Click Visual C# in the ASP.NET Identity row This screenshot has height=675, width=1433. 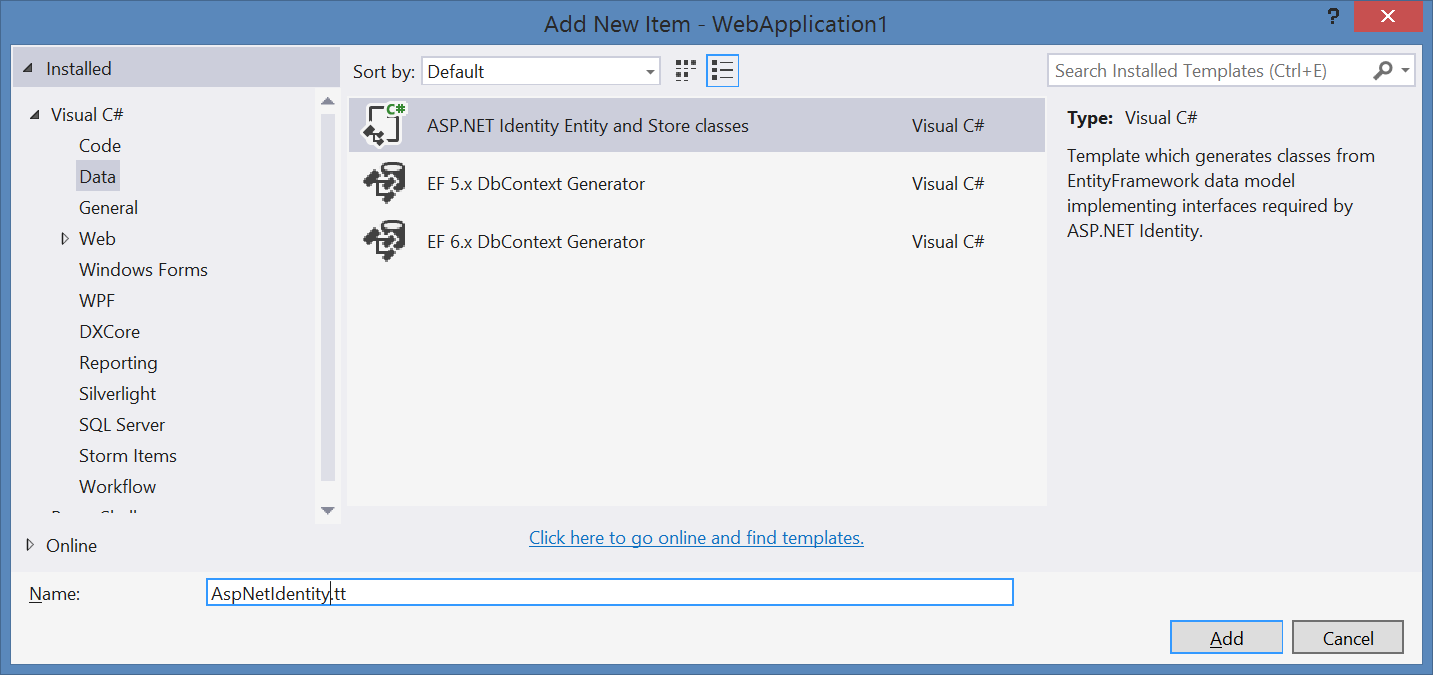(948, 126)
